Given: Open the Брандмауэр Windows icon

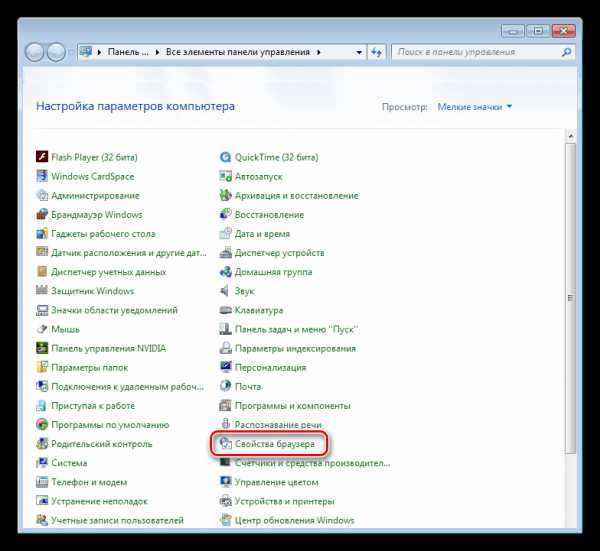Looking at the screenshot, I should point(42,214).
